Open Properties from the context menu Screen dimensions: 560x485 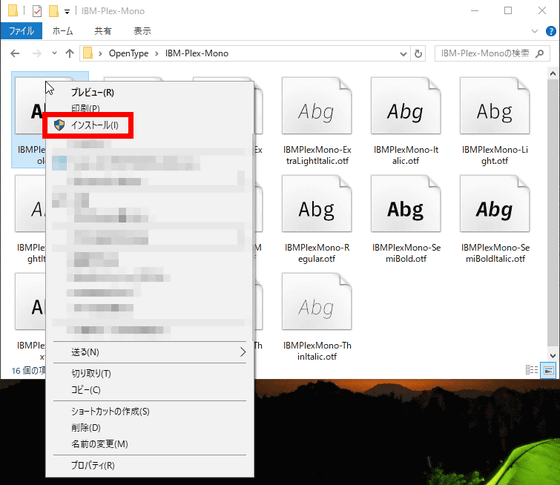point(93,465)
